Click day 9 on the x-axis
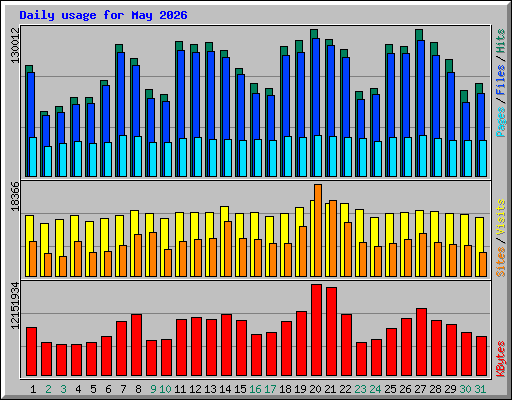The height and width of the screenshot is (400, 512). click(x=153, y=389)
